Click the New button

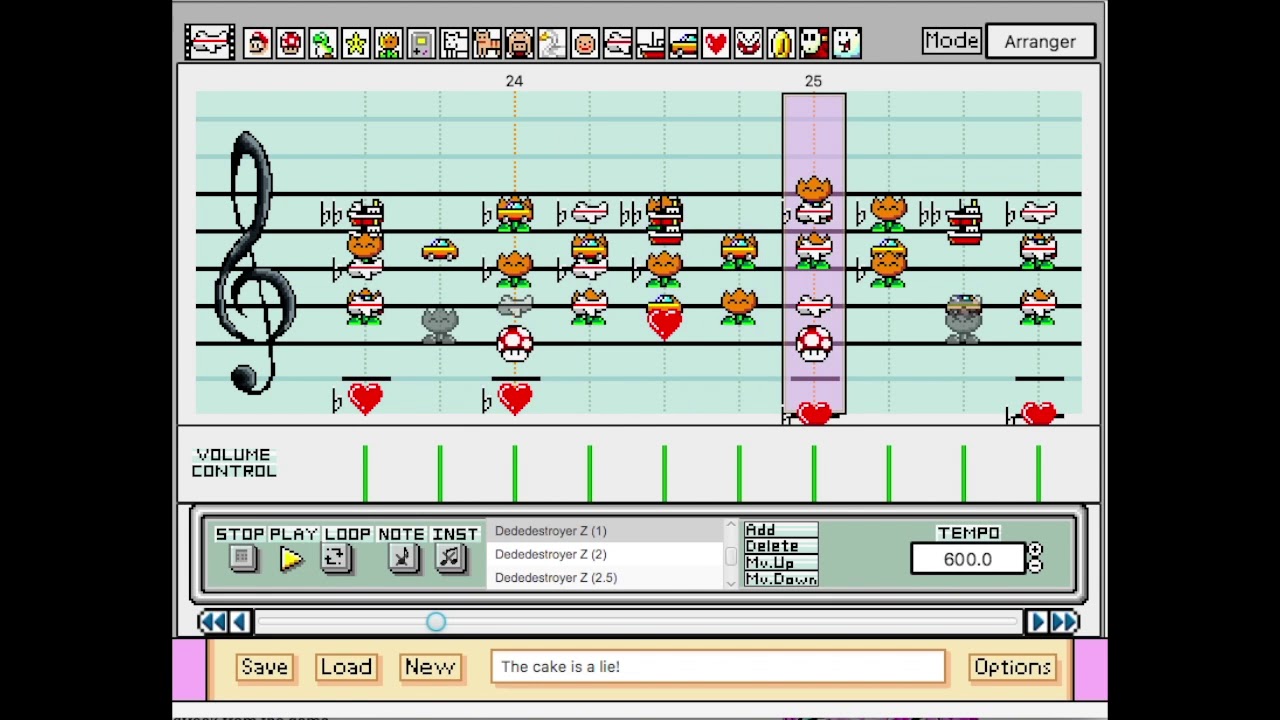point(430,667)
